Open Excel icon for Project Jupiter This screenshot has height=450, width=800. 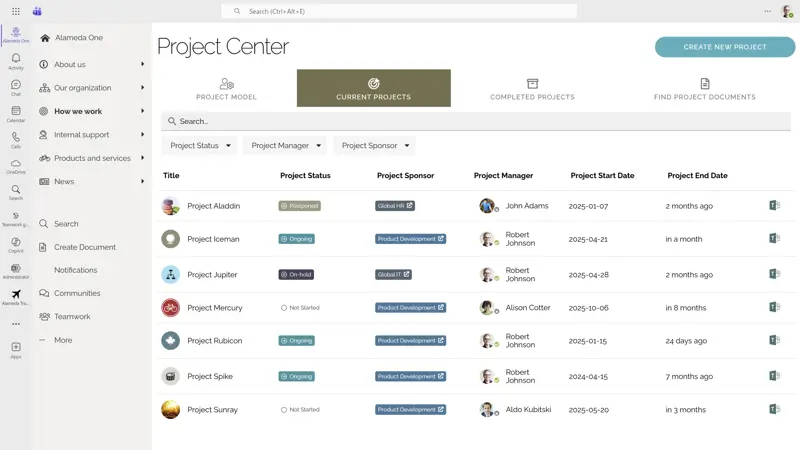774,274
